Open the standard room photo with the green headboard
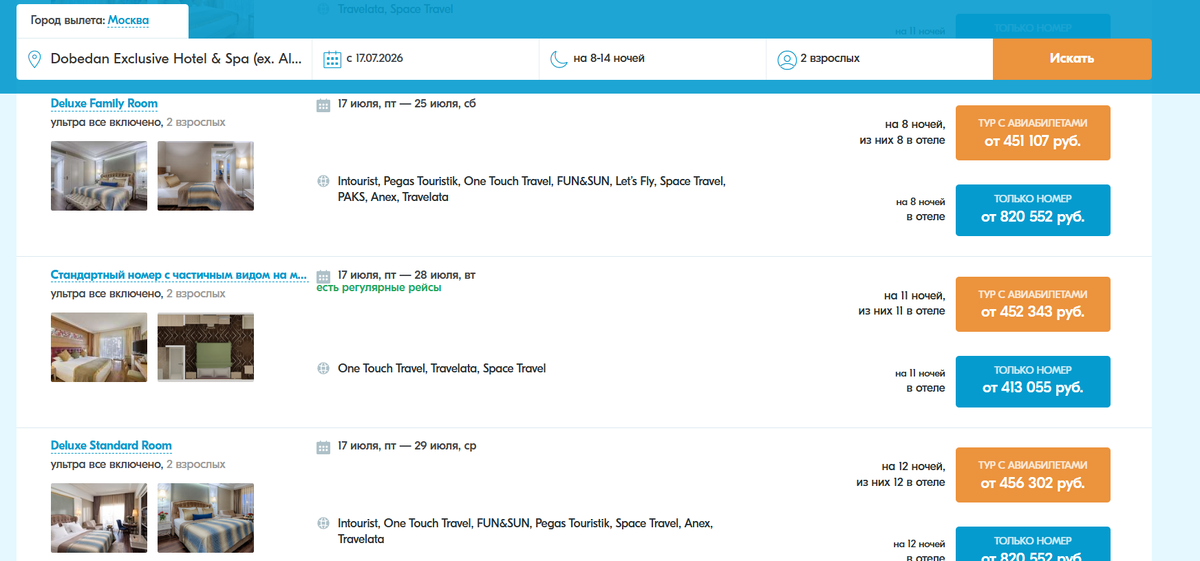Image resolution: width=1200 pixels, height=561 pixels. [205, 347]
